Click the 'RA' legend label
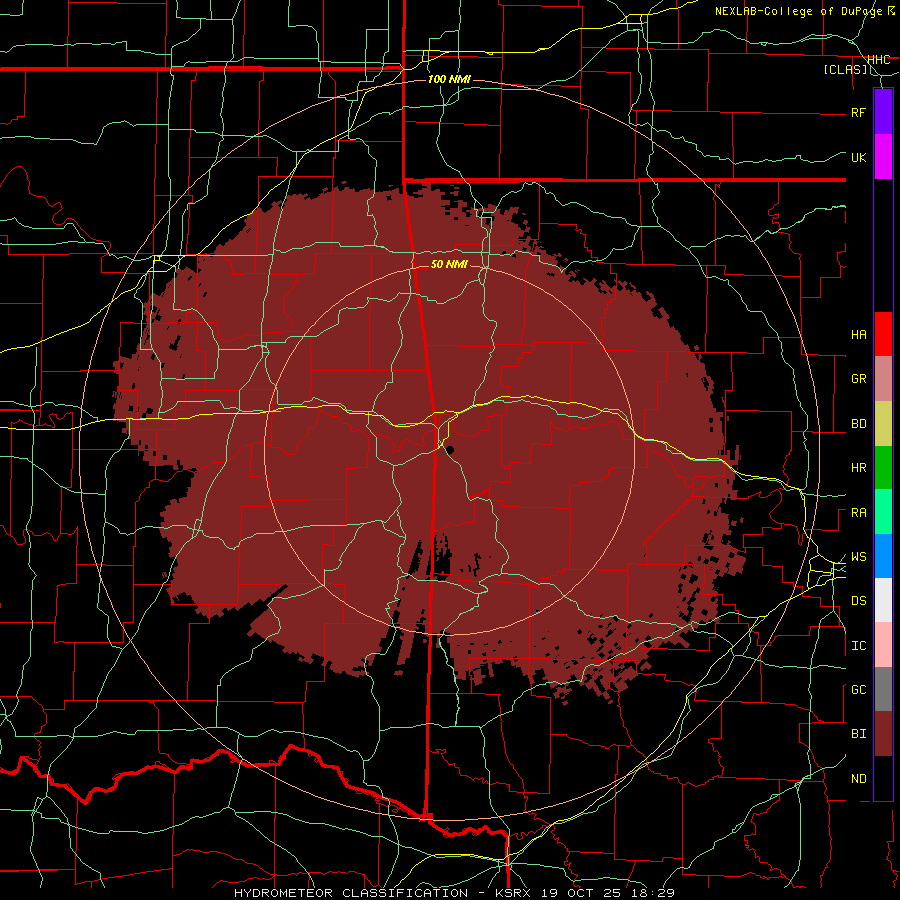 pos(859,513)
